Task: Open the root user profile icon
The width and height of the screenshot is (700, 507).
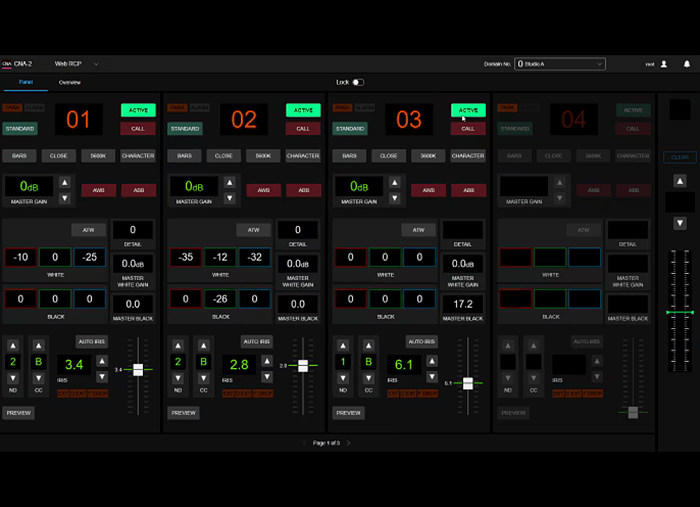Action: (x=664, y=64)
